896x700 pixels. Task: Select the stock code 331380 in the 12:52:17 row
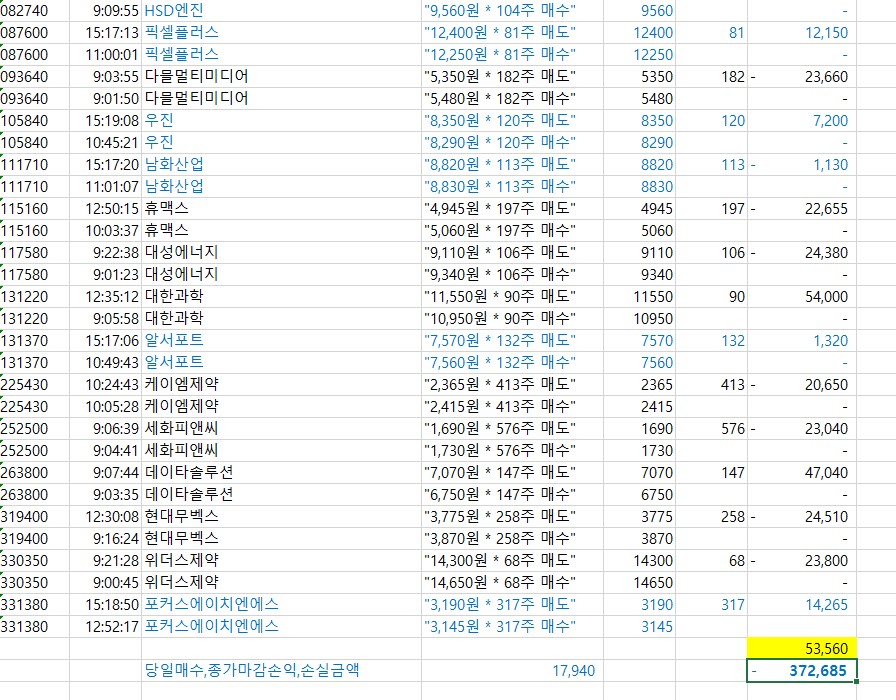point(34,627)
